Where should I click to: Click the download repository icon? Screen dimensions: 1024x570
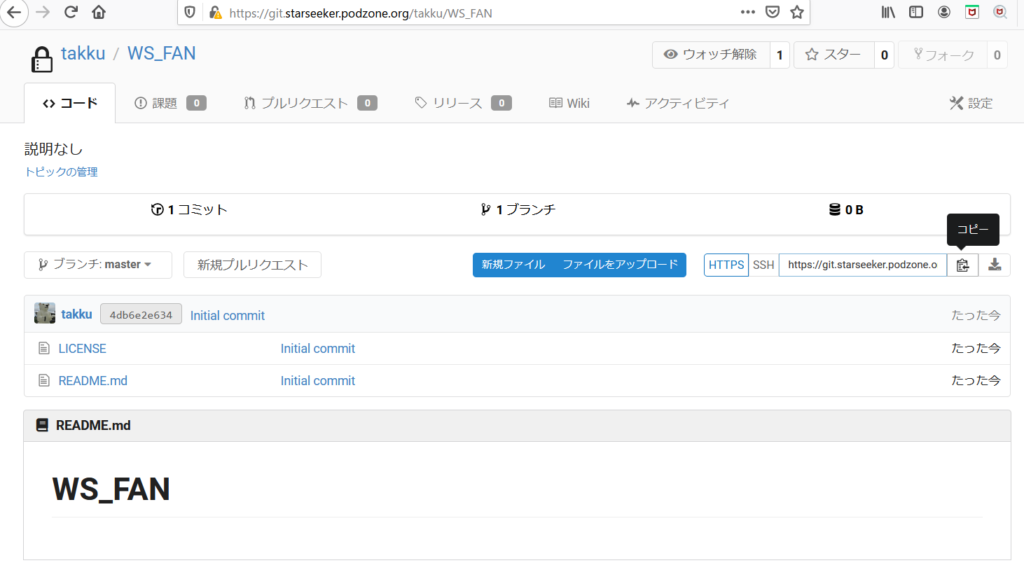point(995,265)
